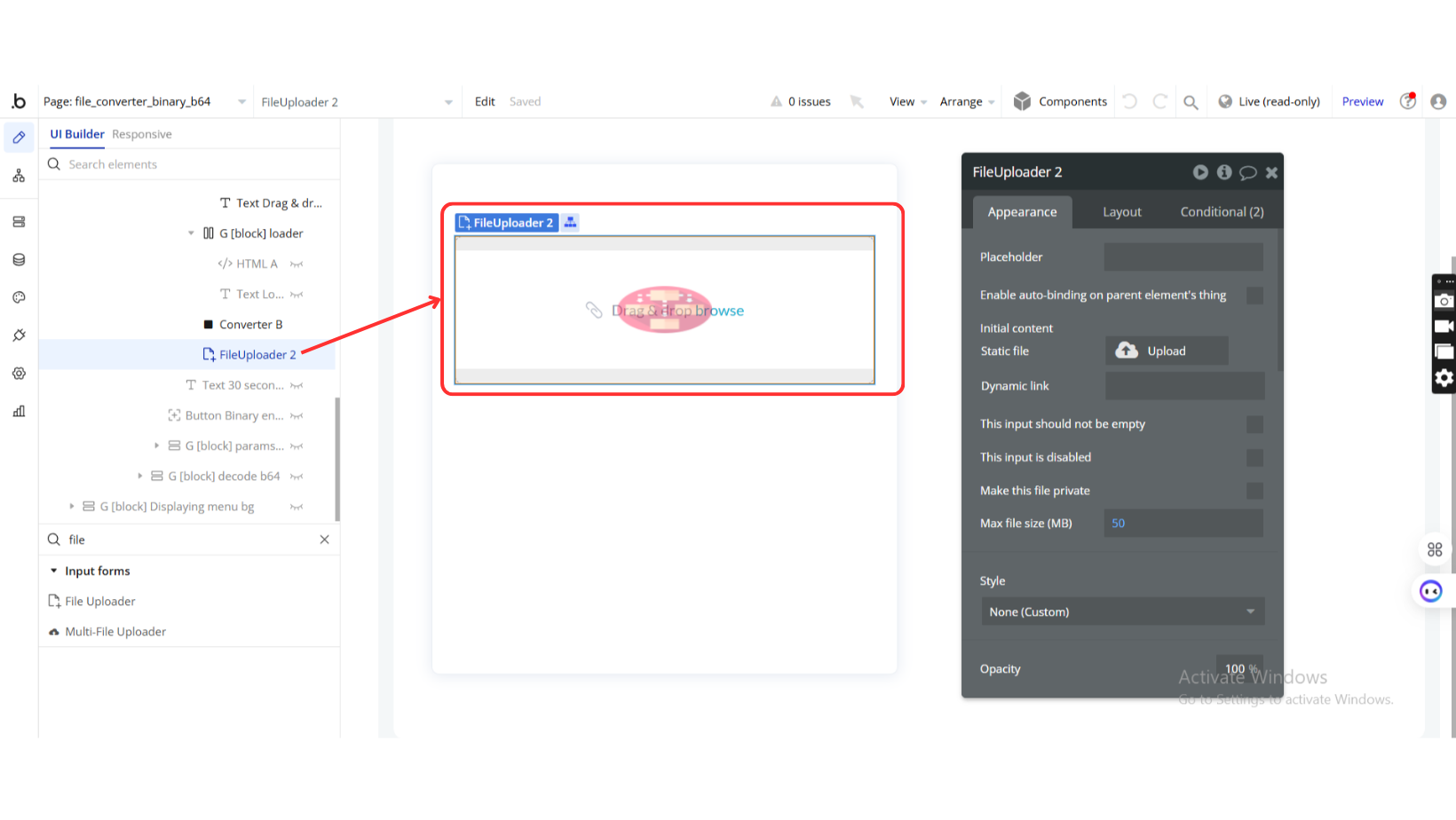Click the camera screenshot icon on right edge

pyautogui.click(x=1444, y=301)
